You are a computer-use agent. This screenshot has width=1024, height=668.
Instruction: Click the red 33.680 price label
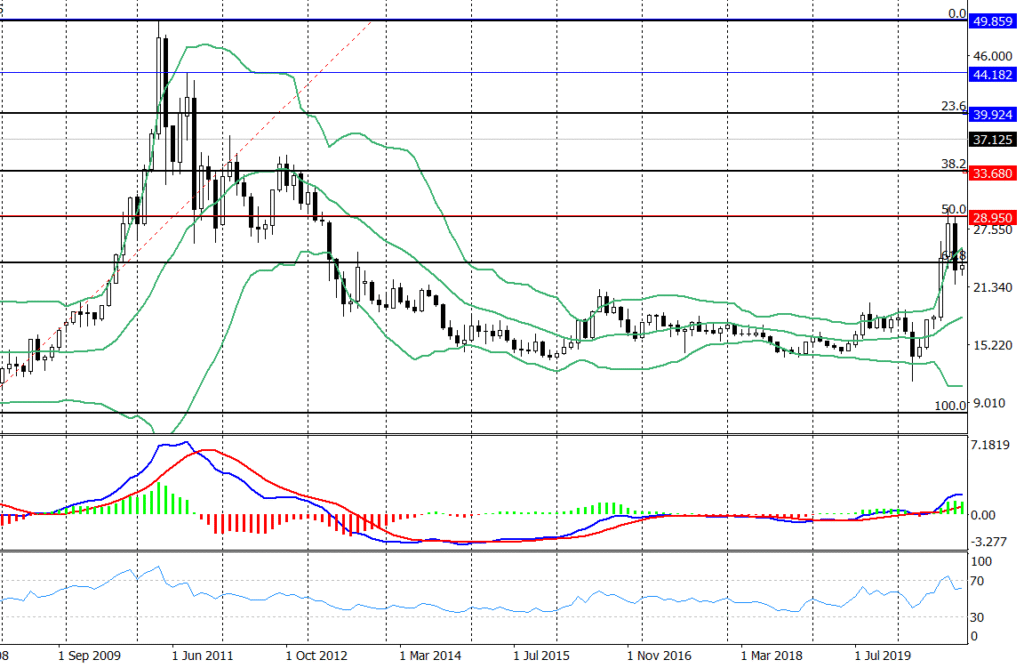[995, 173]
